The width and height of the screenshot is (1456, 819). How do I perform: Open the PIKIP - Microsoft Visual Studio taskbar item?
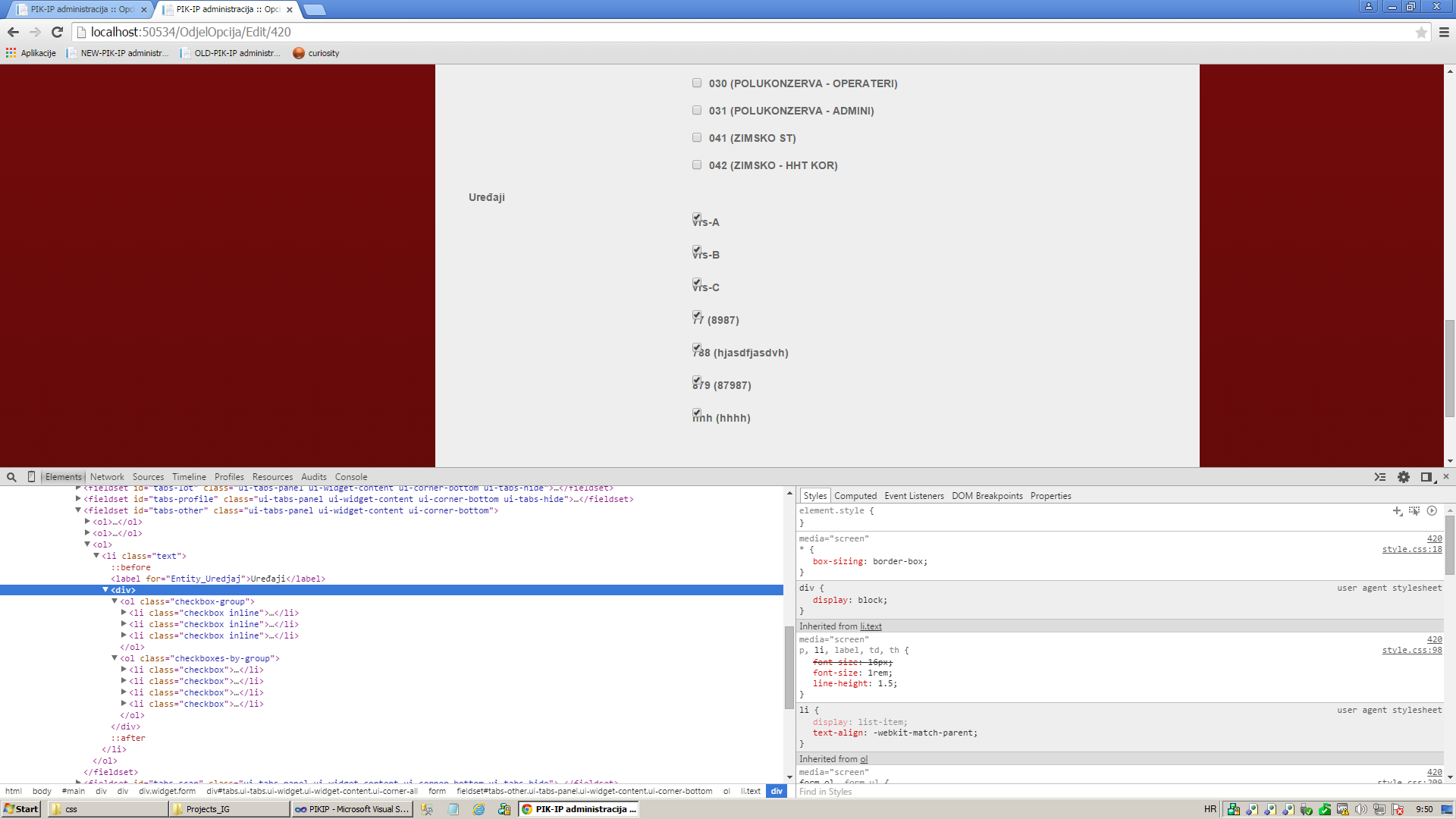353,809
